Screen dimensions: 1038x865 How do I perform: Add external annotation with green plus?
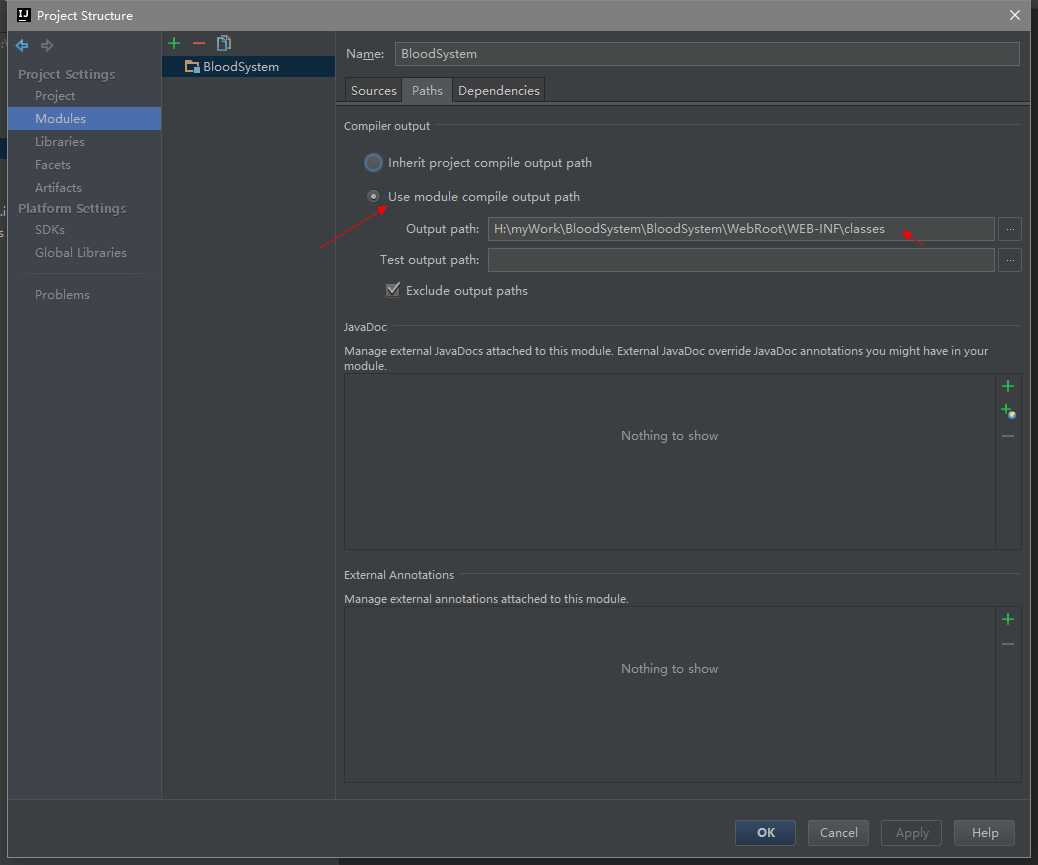(1008, 619)
